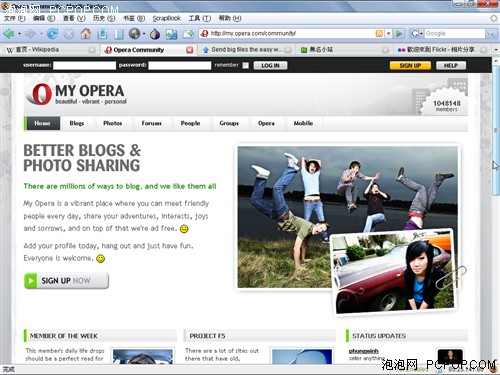The image size is (500, 375).
Task: Click the green play arrow on Sign Up Now
Action: (x=31, y=281)
